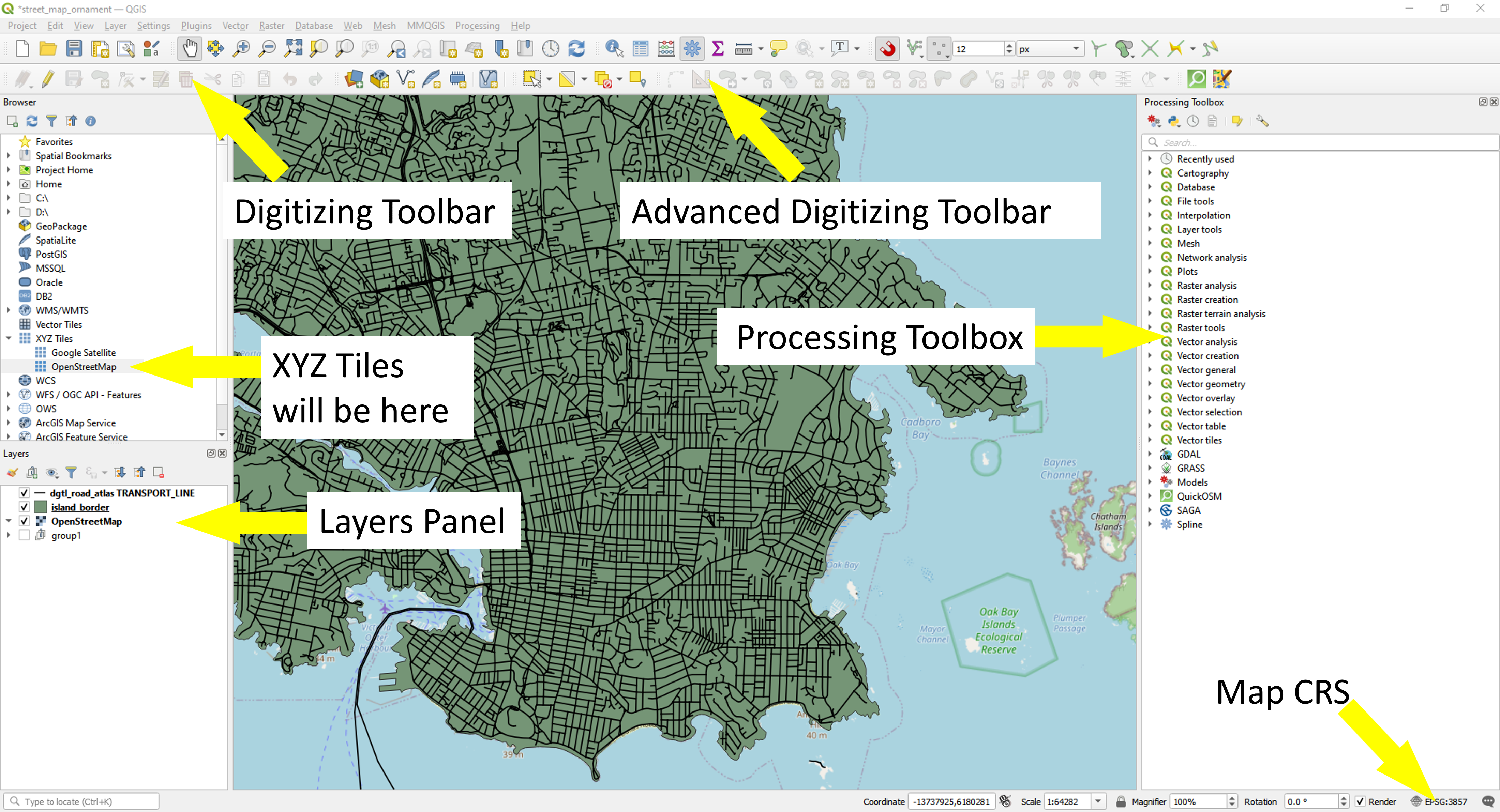Uncheck the island_border layer visibility

(x=24, y=507)
